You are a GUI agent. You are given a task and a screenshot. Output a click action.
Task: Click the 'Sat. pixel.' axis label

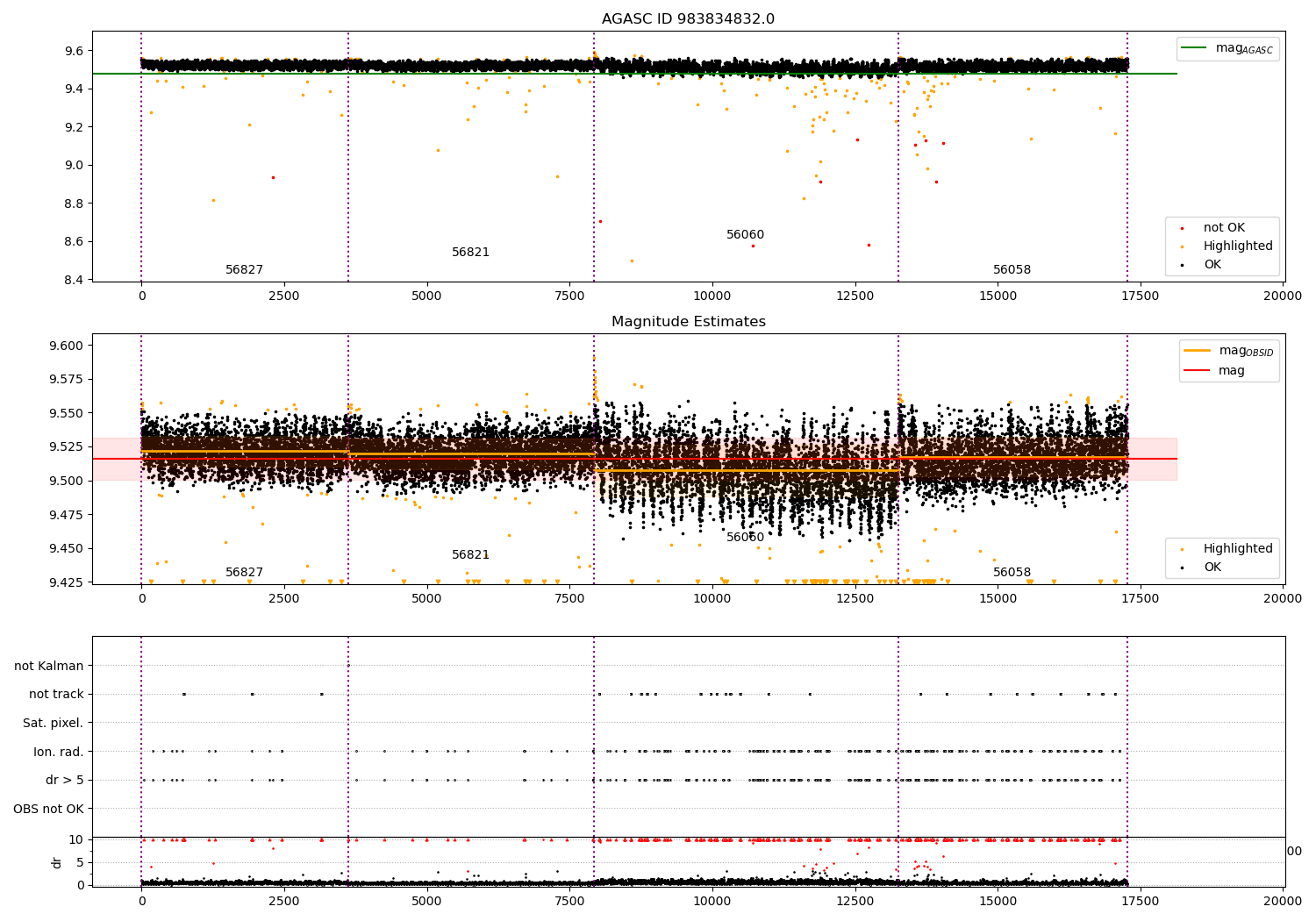tap(54, 723)
